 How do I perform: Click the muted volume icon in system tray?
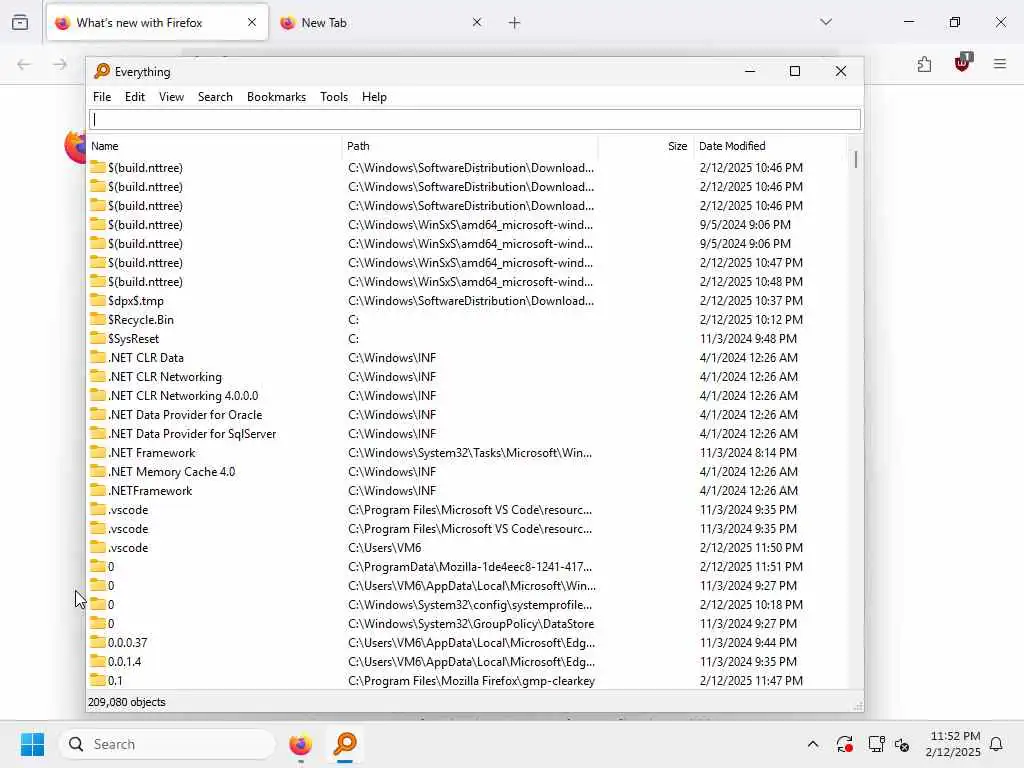903,744
